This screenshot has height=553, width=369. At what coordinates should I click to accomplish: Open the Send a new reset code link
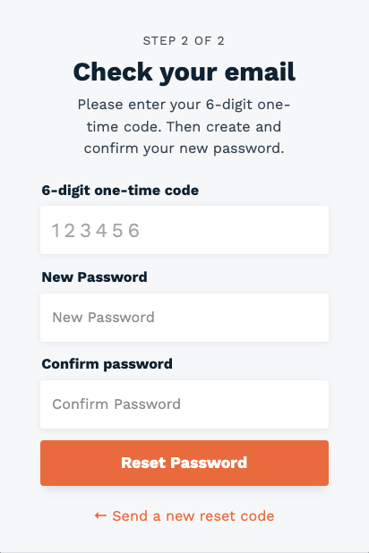click(184, 516)
